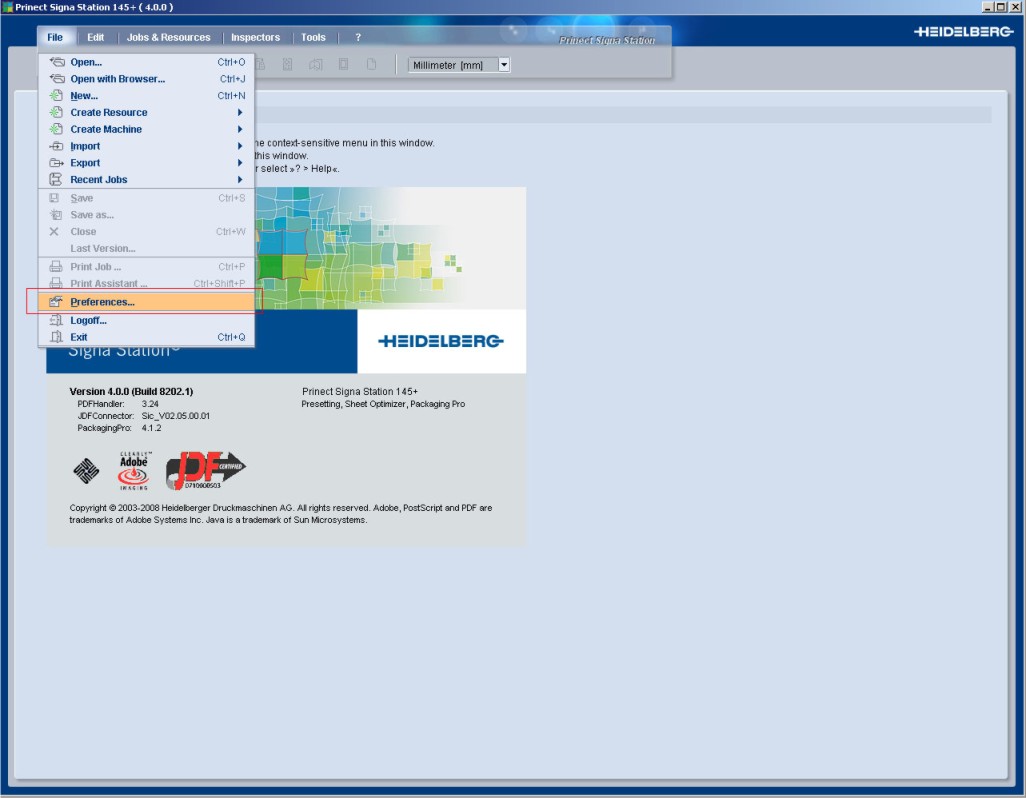Choose Open... from the File menu
Screen dimensions: 1026x798
pyautogui.click(x=147, y=62)
